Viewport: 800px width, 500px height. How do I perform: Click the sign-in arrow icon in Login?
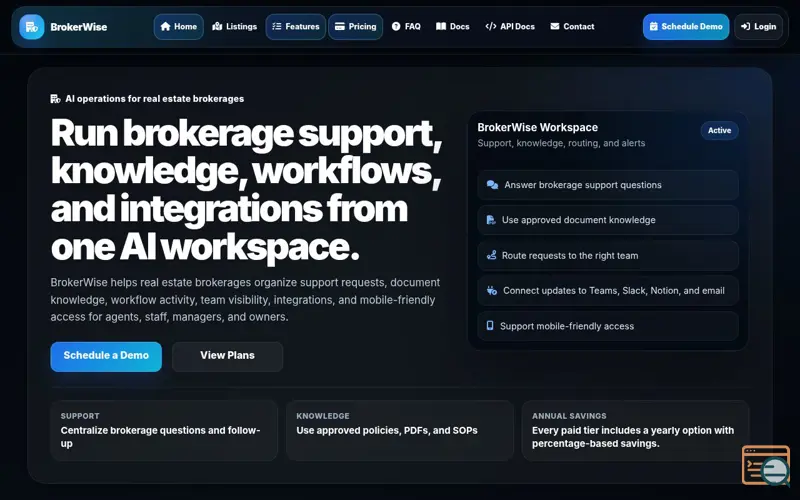745,27
